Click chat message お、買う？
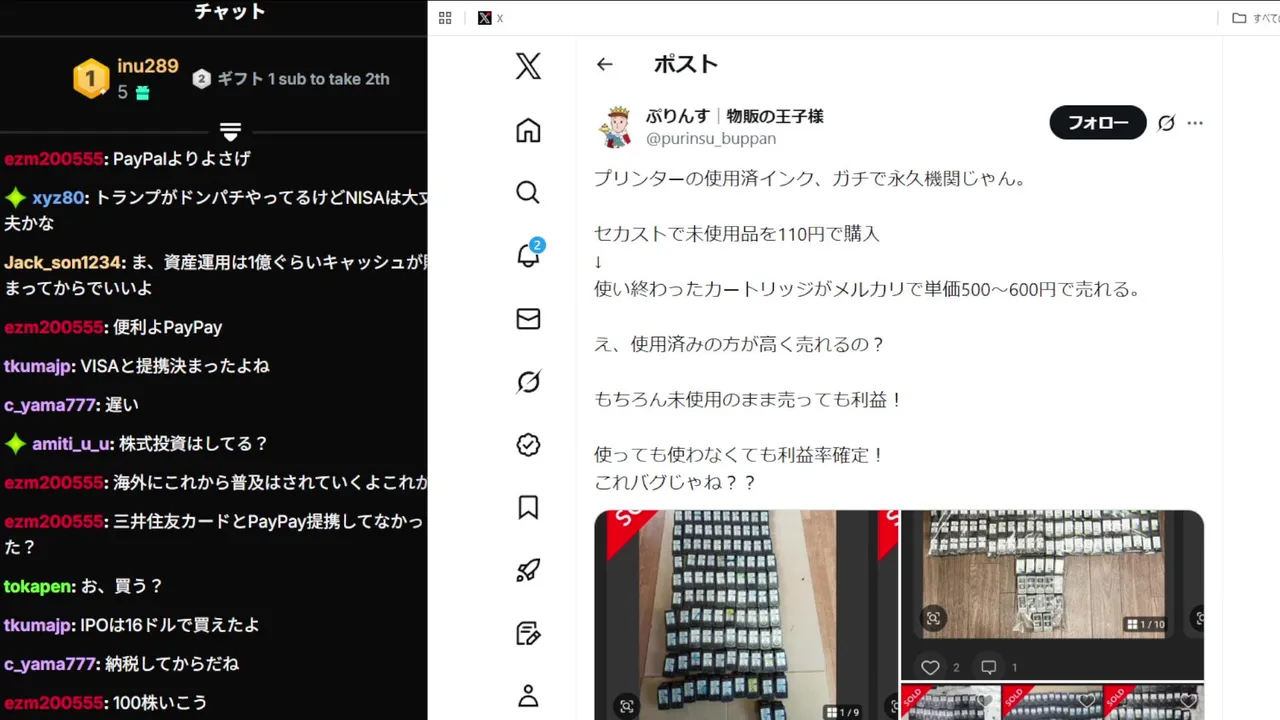Viewport: 1280px width, 720px height. (122, 586)
